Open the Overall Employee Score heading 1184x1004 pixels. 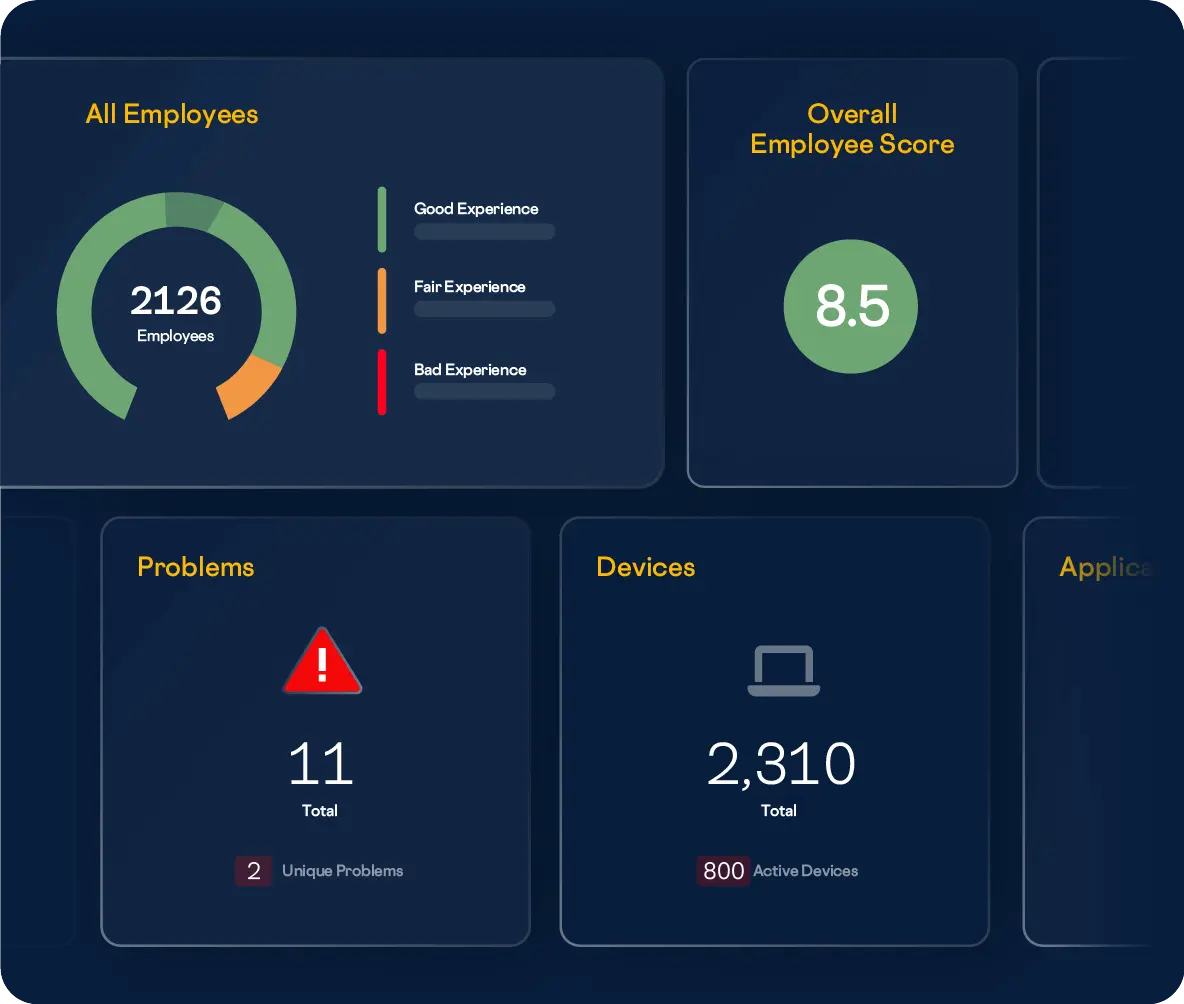point(852,129)
